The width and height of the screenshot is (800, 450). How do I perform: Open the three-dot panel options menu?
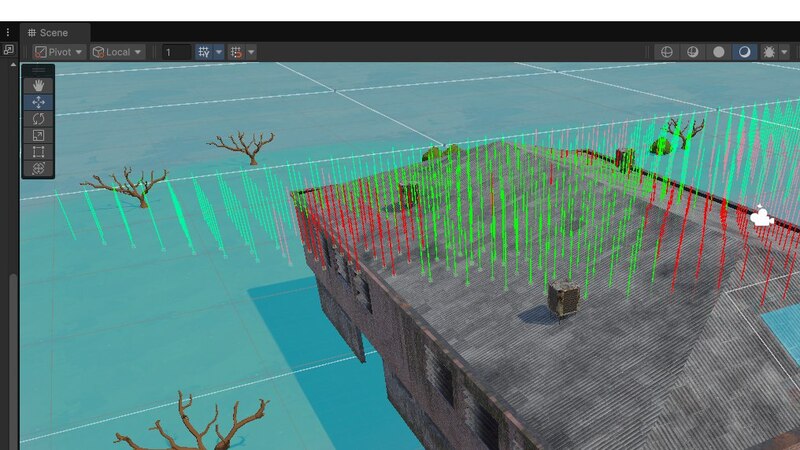click(8, 33)
